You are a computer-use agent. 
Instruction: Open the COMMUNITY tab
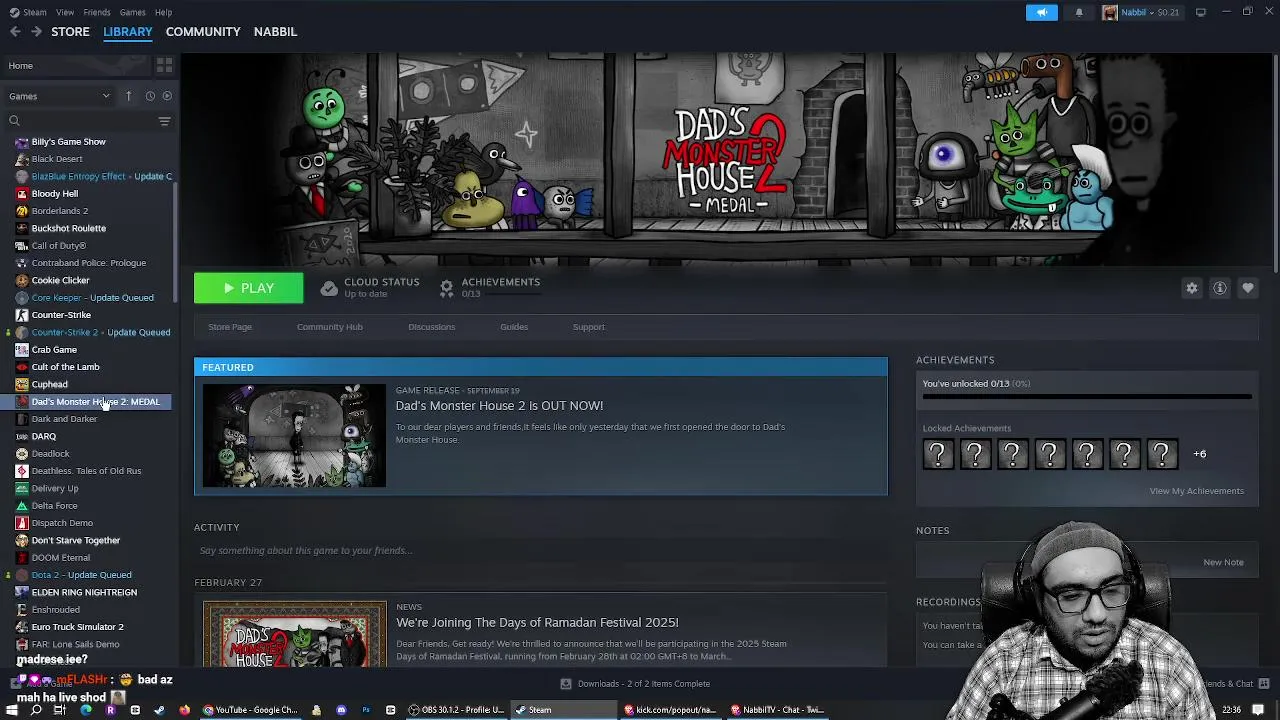click(x=203, y=32)
